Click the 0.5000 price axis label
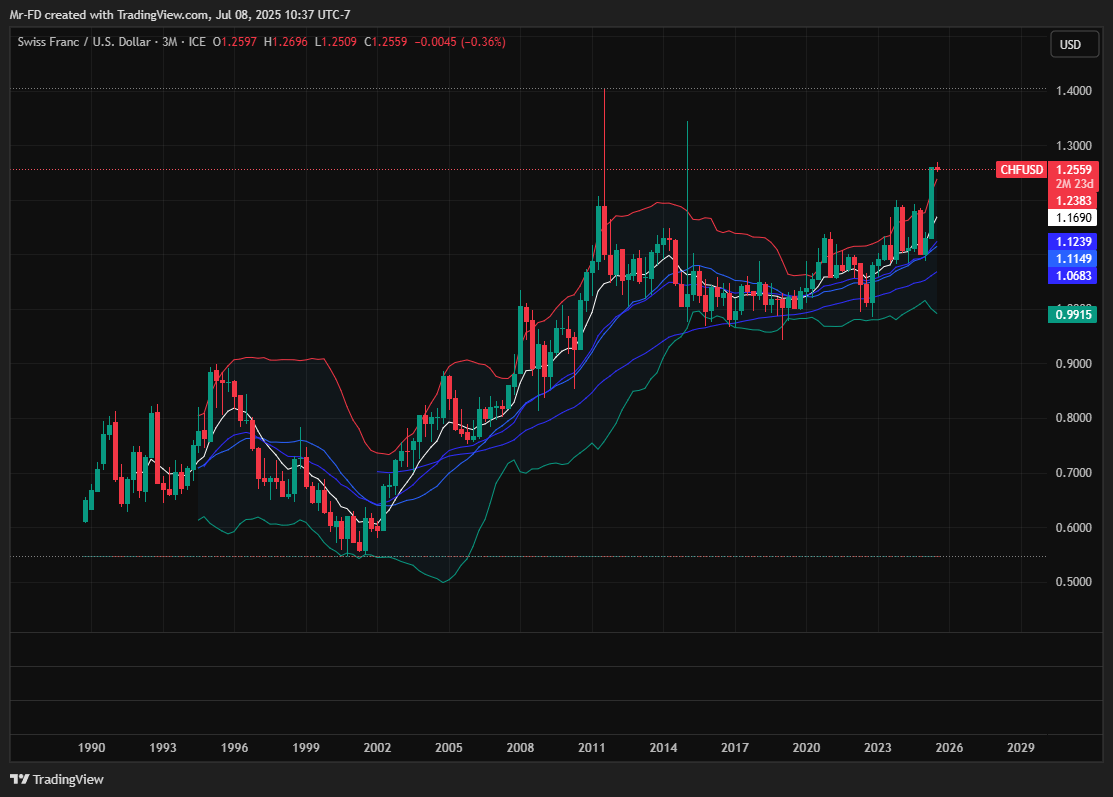 1073,582
